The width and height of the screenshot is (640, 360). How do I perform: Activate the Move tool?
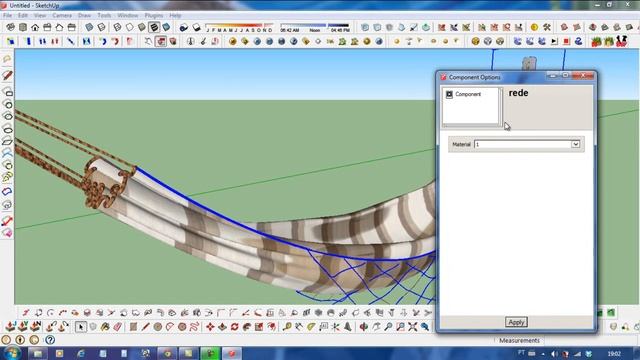pos(210,327)
